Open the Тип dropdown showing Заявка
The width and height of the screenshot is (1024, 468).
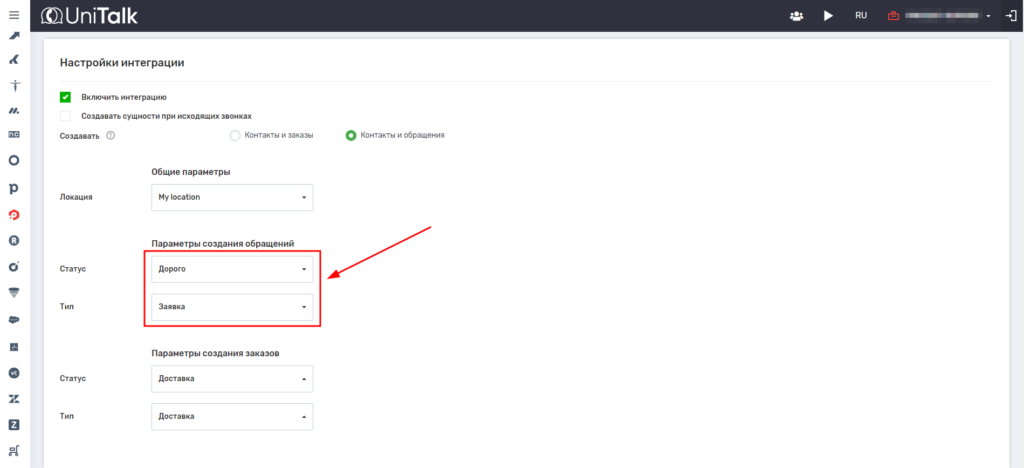click(x=232, y=307)
